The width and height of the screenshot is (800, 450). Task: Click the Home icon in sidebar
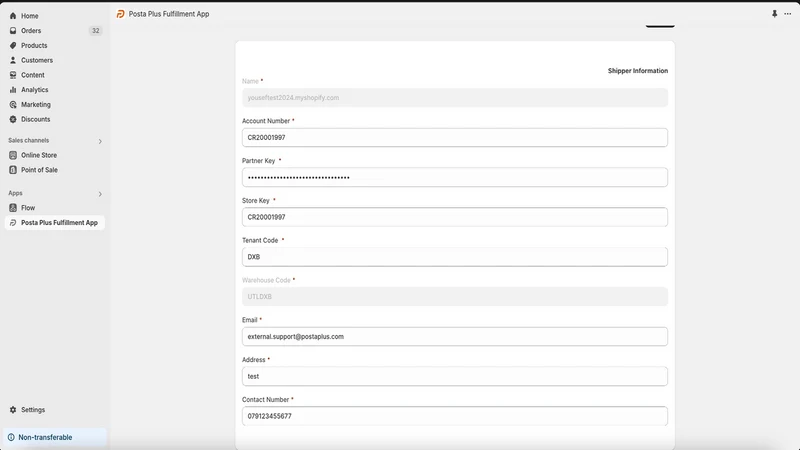(13, 16)
